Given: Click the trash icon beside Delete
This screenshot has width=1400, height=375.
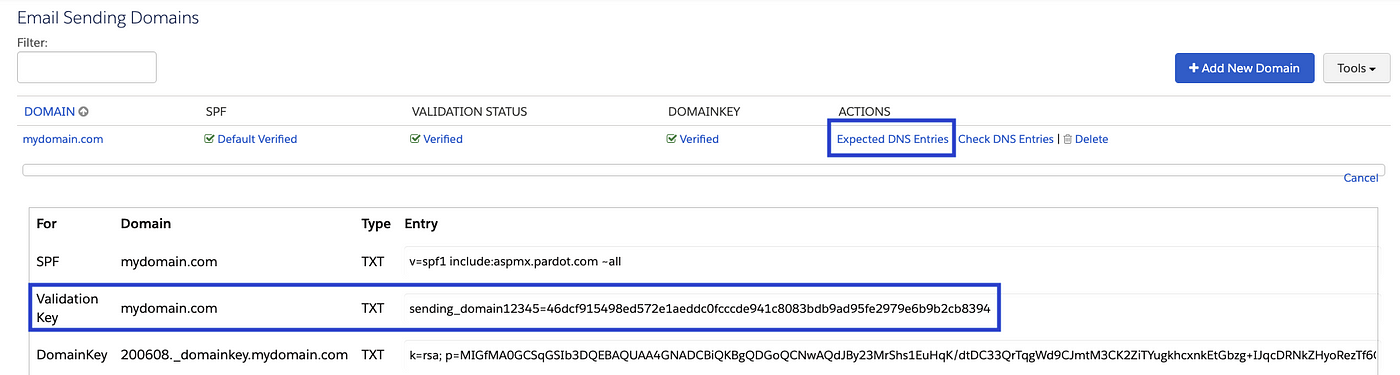Looking at the screenshot, I should coord(1067,139).
